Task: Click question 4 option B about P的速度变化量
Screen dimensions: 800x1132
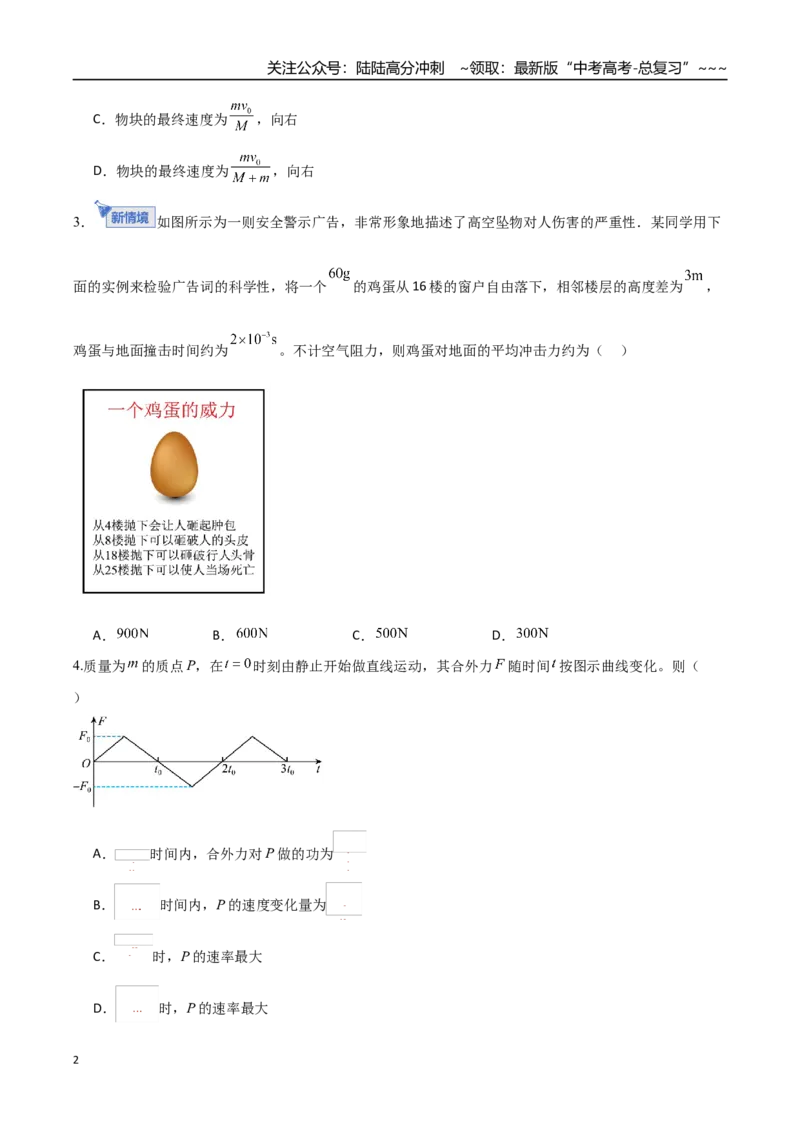Action: (x=227, y=902)
